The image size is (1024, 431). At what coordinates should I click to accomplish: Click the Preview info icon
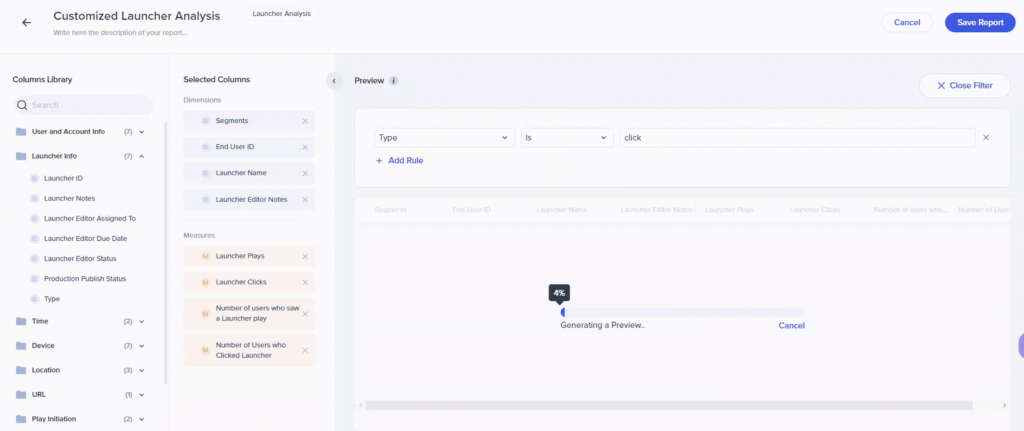pyautogui.click(x=394, y=81)
